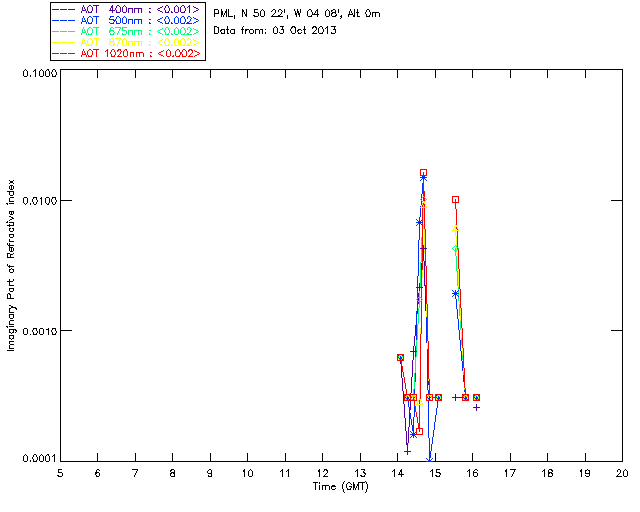Click the lowest purple plus marker near time 14
Screen dimensions: 640x512
(x=407, y=452)
